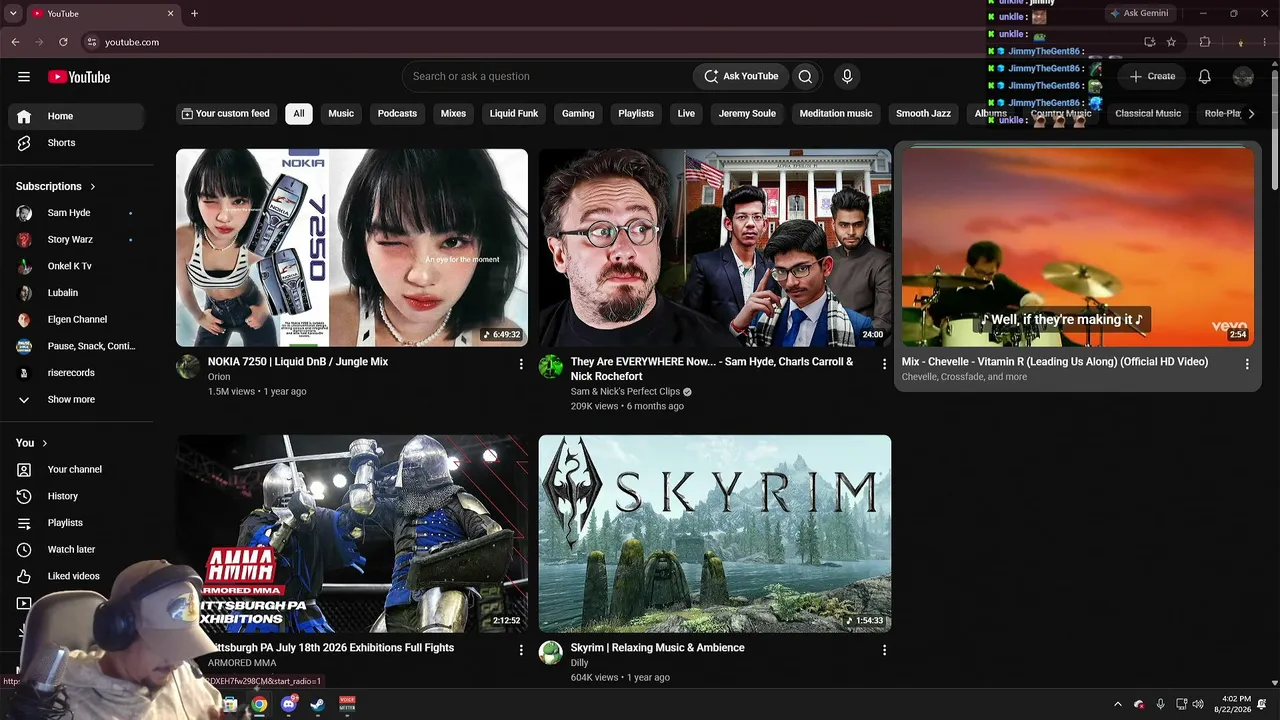Open Your channel page
Image resolution: width=1280 pixels, height=720 pixels.
[76, 469]
